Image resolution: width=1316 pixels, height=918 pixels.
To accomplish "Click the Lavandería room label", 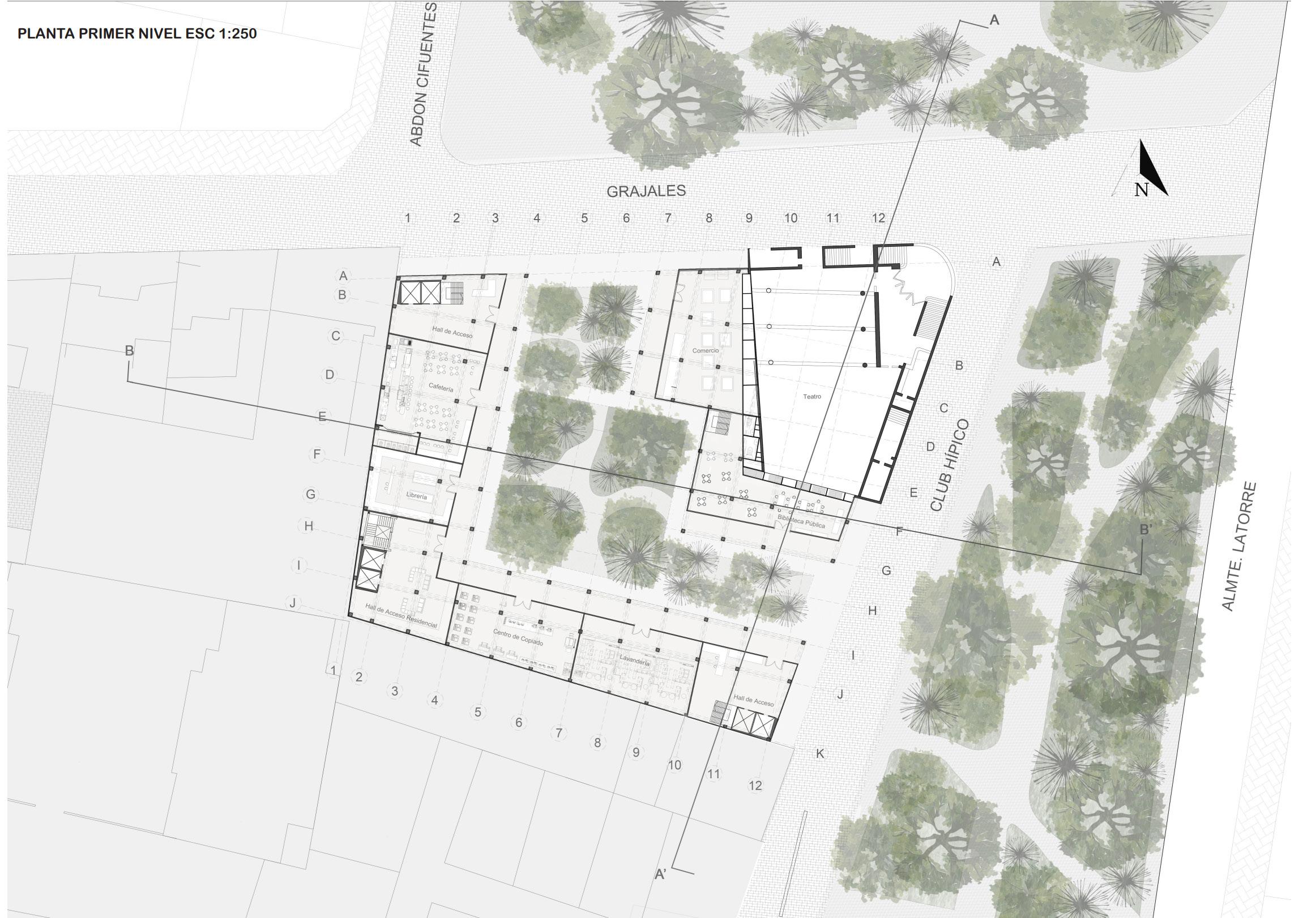I will coord(634,659).
